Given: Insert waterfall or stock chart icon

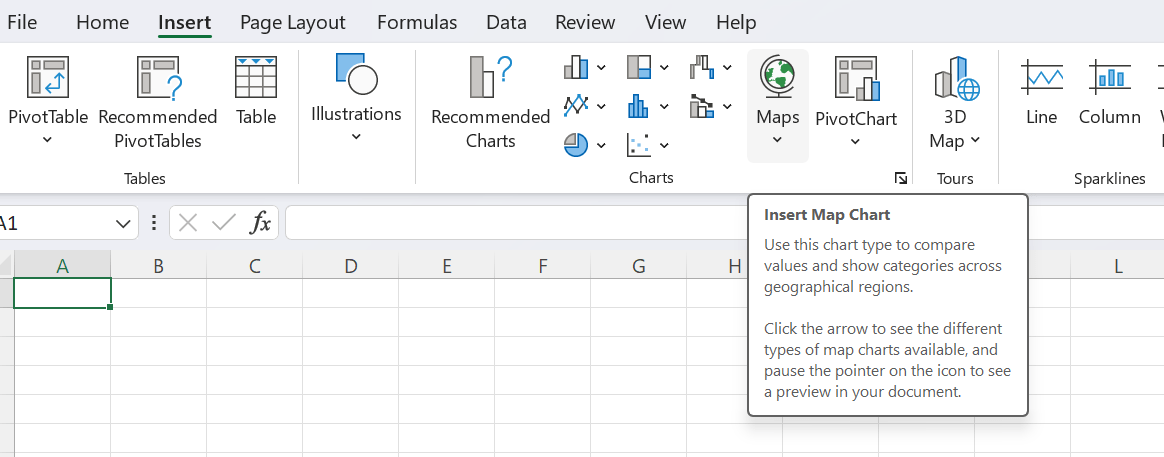Looking at the screenshot, I should tap(702, 68).
